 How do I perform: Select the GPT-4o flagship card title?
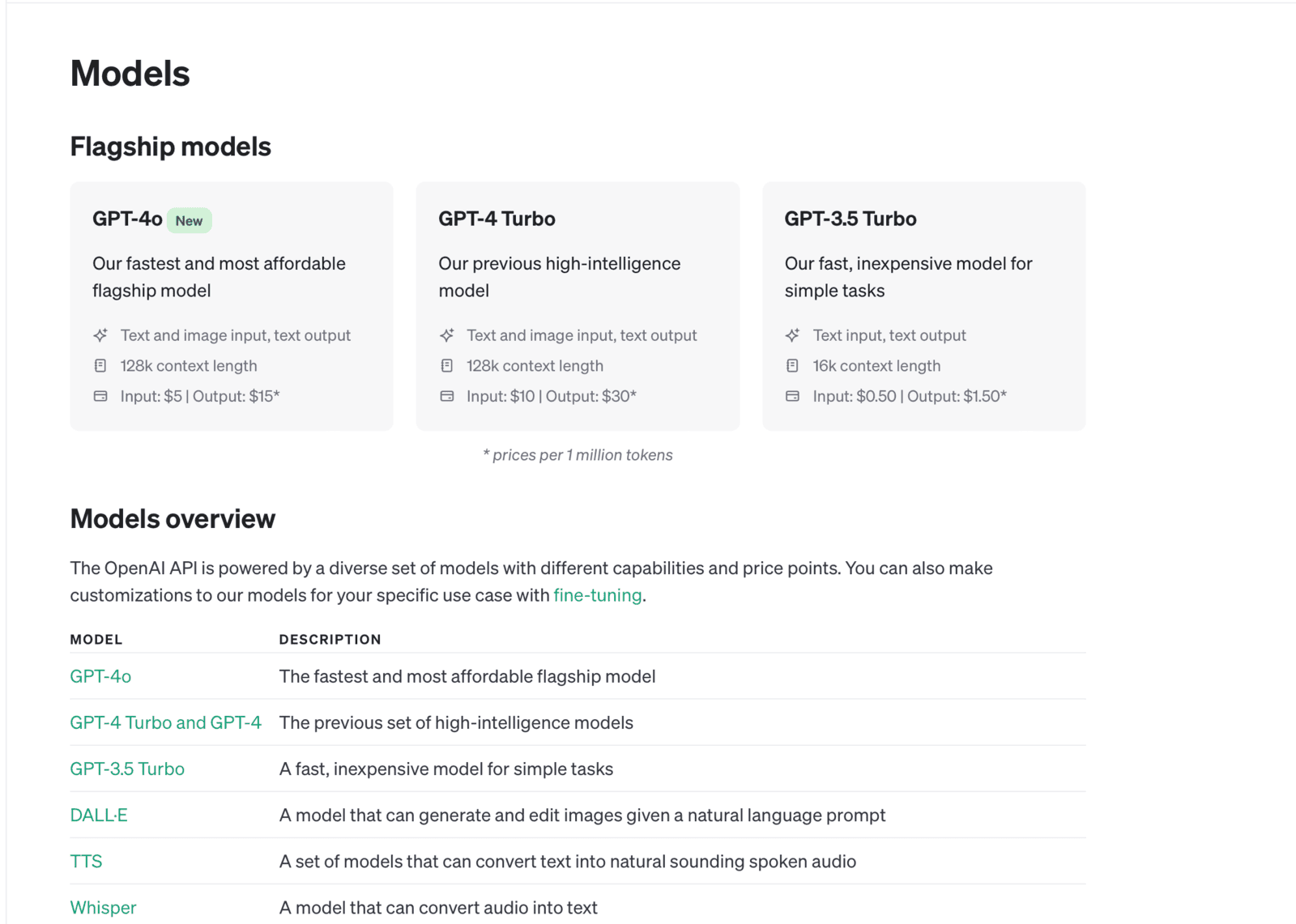tap(127, 219)
